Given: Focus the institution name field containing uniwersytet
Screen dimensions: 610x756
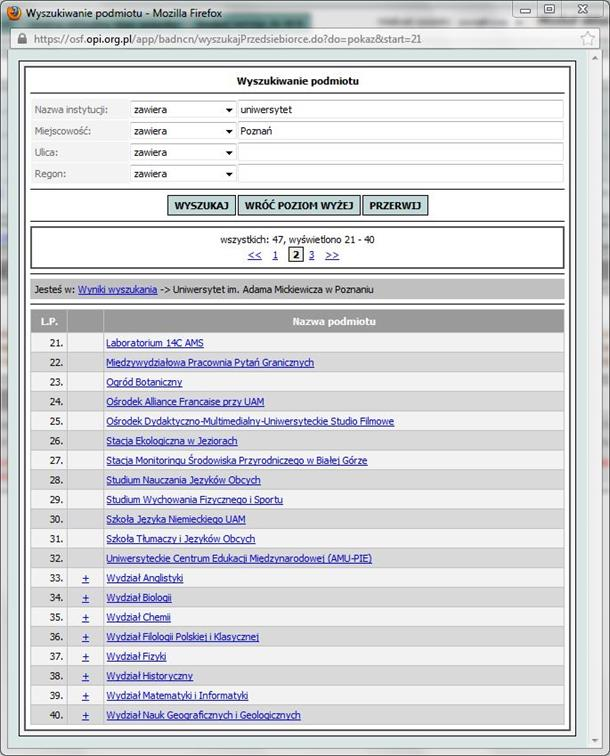Looking at the screenshot, I should [x=400, y=110].
